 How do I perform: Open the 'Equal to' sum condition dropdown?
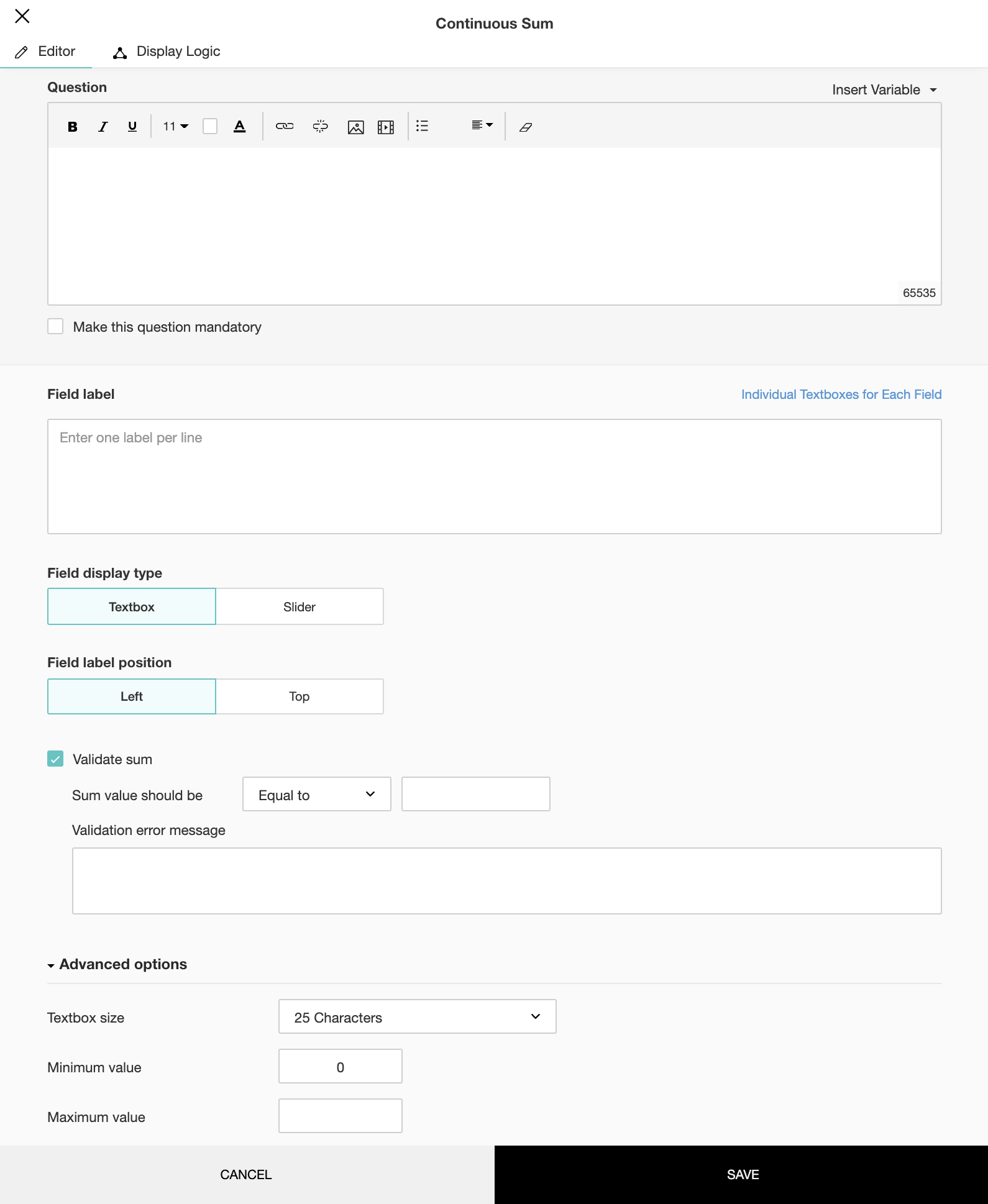coord(316,795)
